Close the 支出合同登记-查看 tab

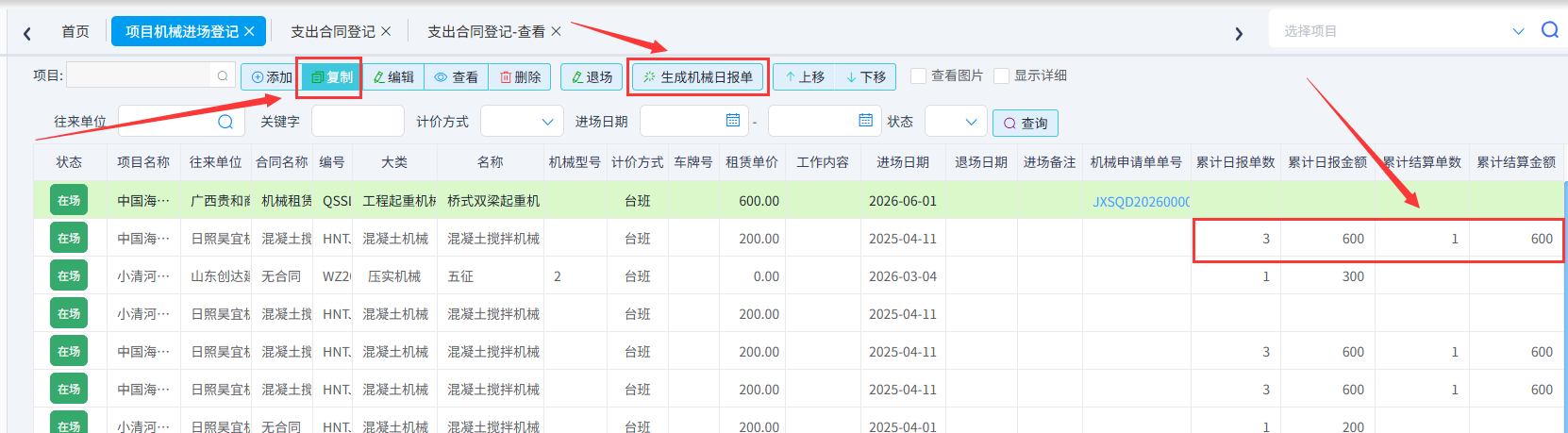[x=556, y=31]
